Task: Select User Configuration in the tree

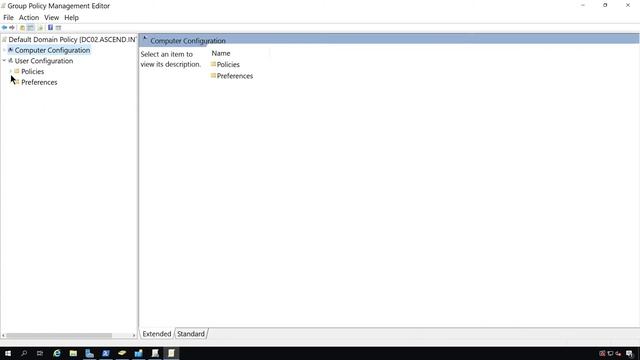Action: pyautogui.click(x=44, y=61)
